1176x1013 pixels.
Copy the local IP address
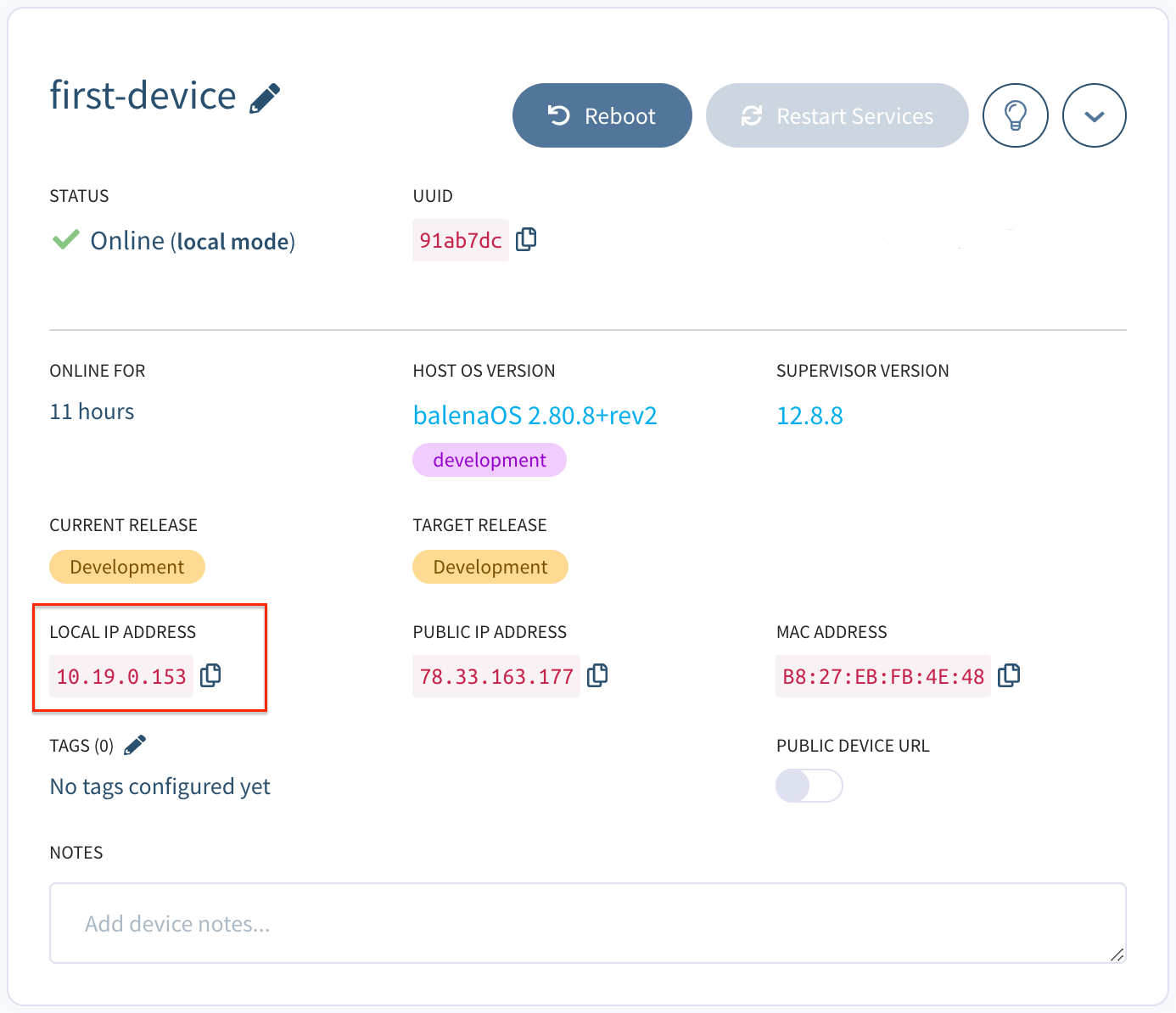pyautogui.click(x=210, y=675)
